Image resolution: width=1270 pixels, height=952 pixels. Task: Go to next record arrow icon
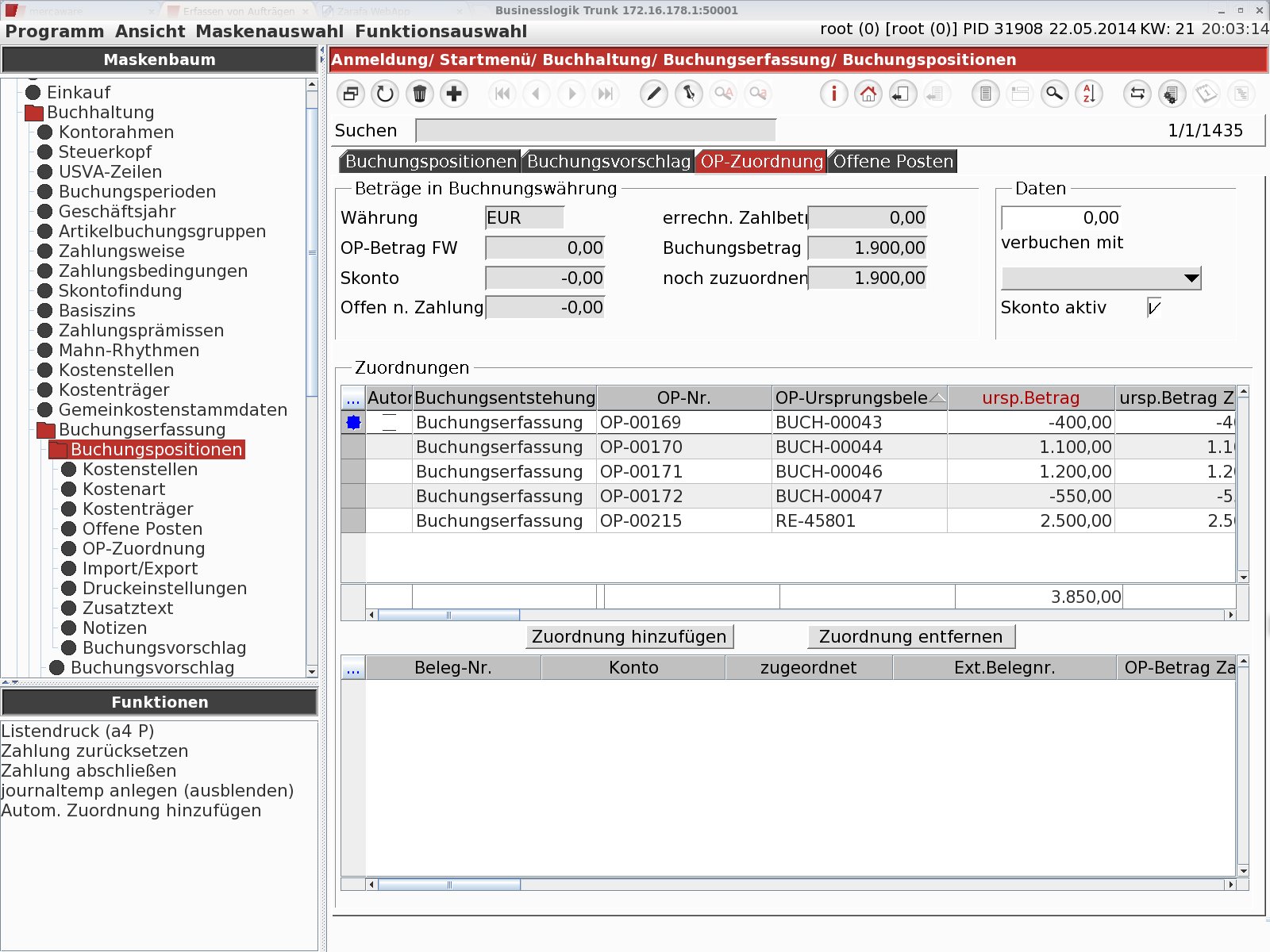coord(571,94)
